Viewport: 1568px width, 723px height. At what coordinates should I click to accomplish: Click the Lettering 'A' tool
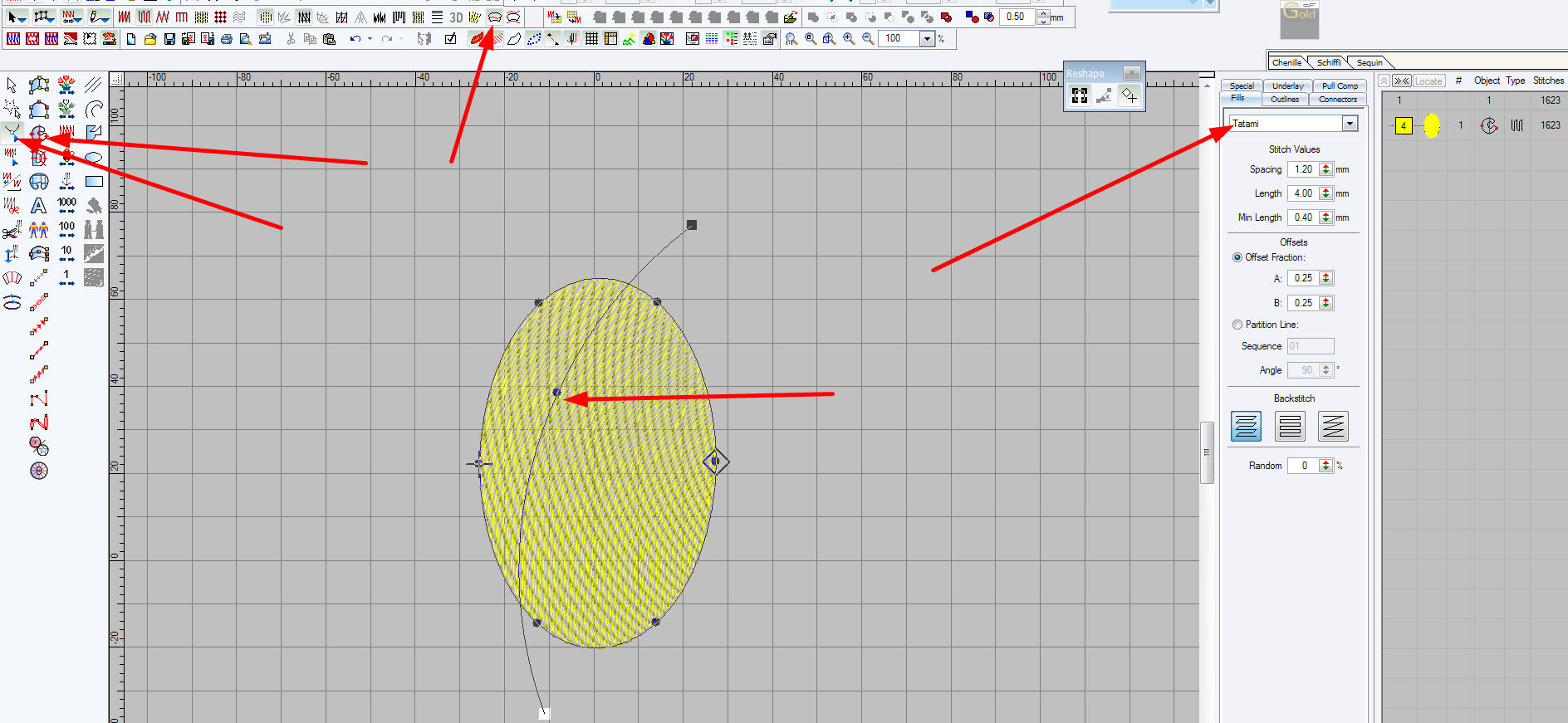tap(38, 205)
